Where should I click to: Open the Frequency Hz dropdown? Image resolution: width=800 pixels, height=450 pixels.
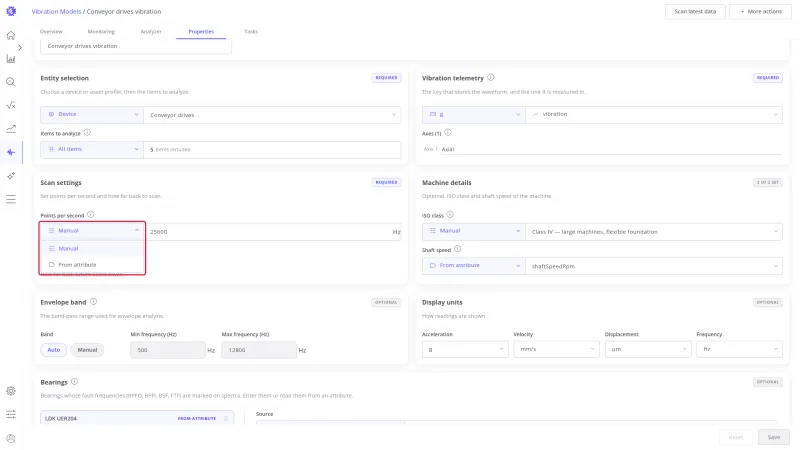pos(739,349)
